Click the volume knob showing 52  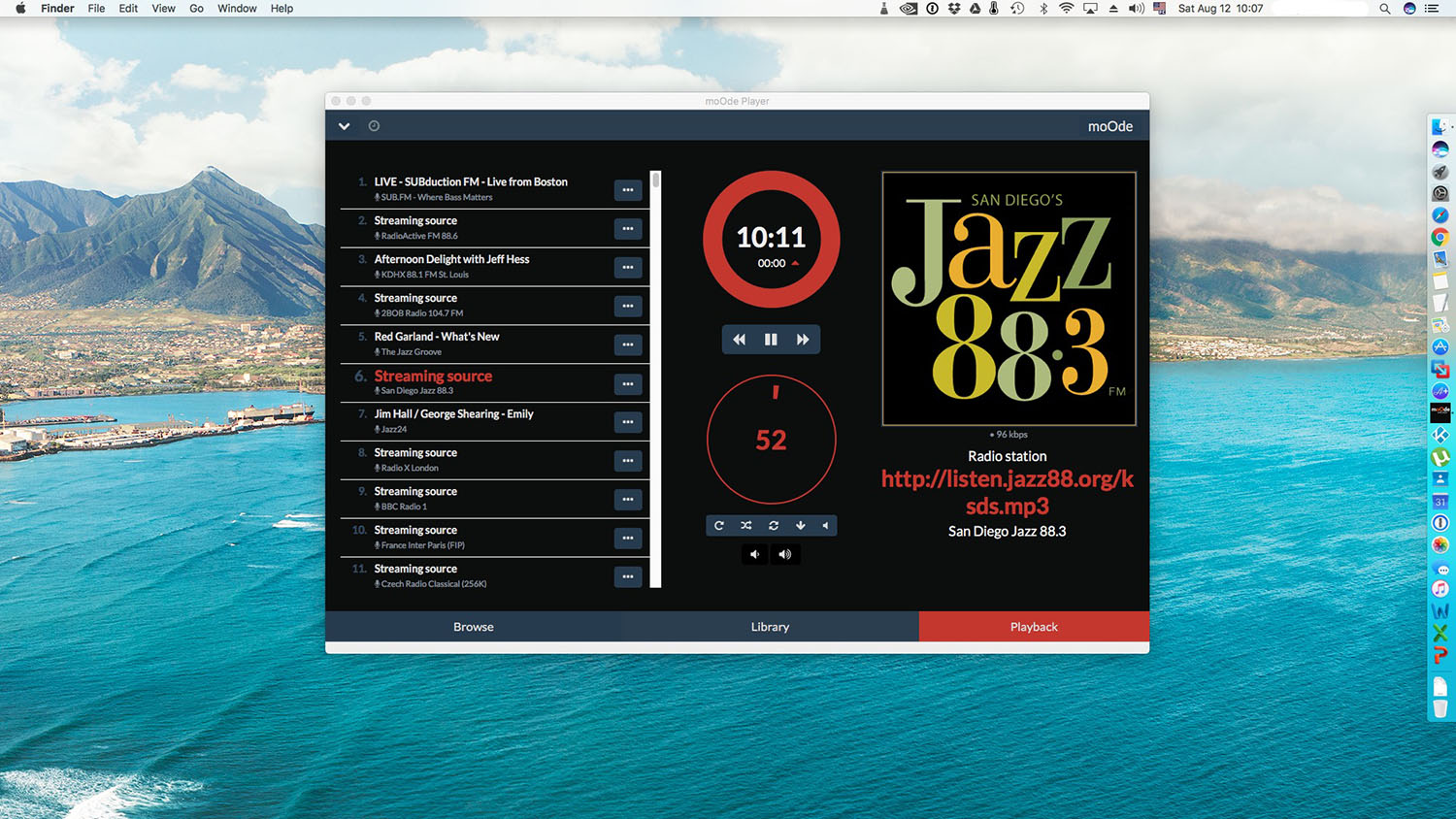tap(772, 440)
